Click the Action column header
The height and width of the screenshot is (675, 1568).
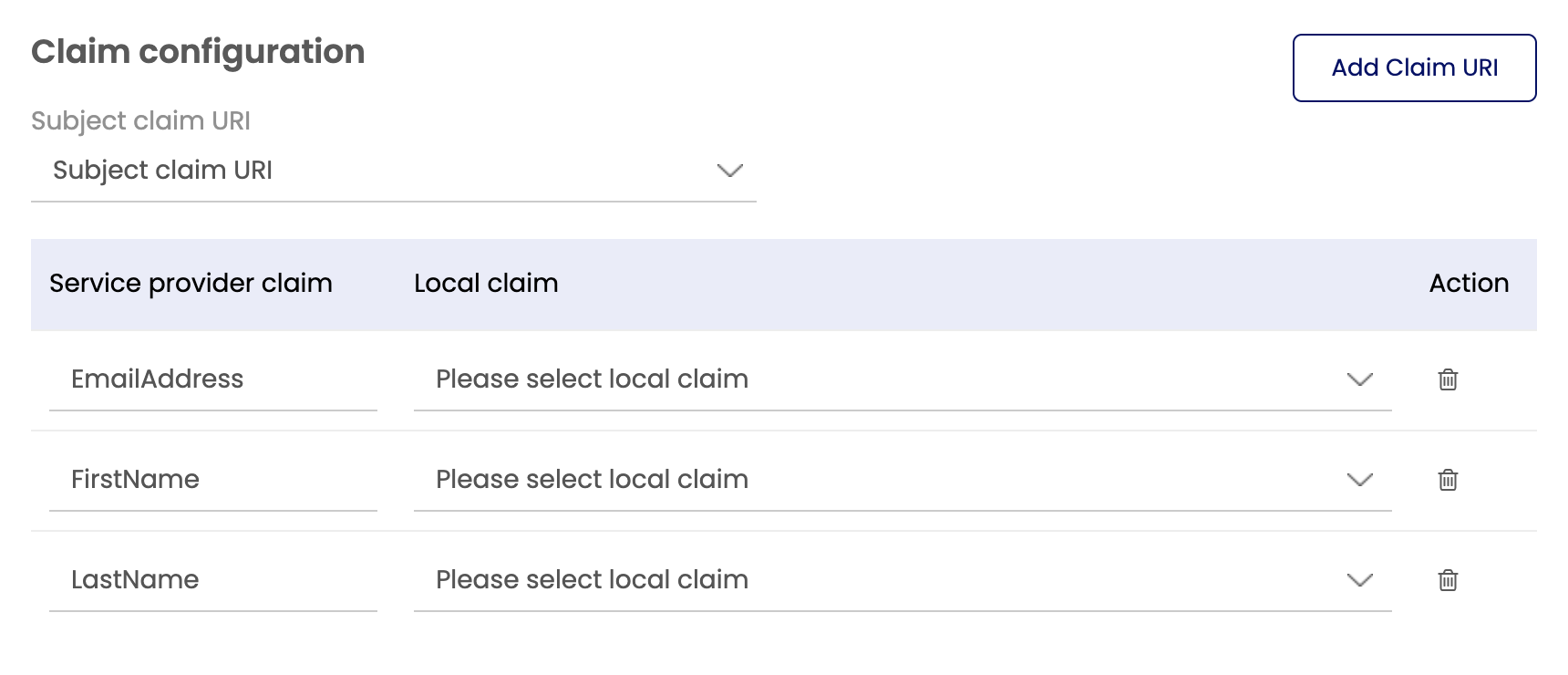[x=1468, y=284]
